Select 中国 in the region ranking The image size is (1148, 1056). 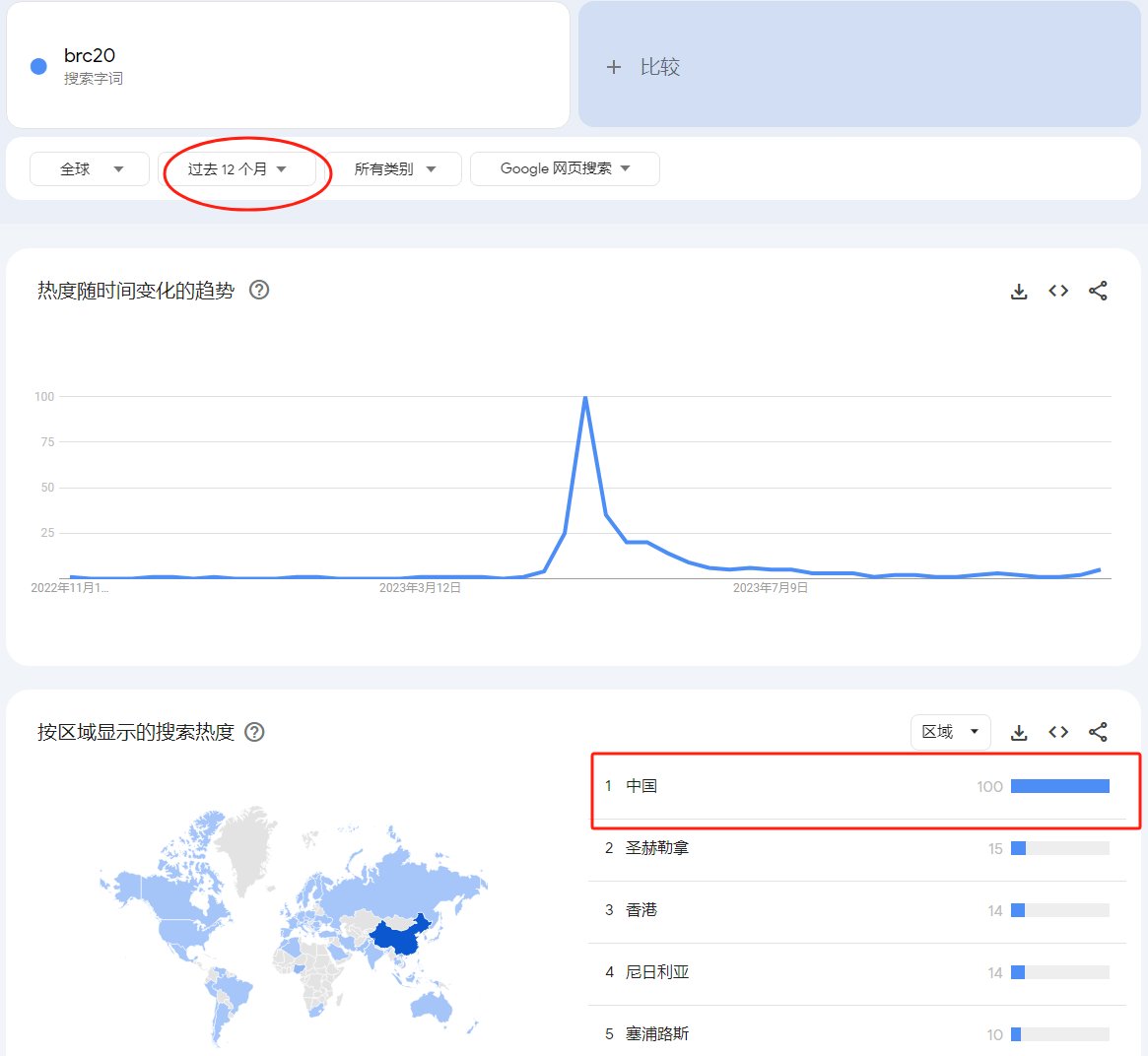[856, 787]
